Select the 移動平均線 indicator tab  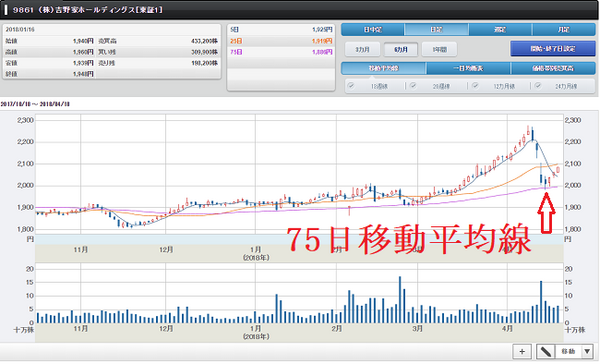383,68
